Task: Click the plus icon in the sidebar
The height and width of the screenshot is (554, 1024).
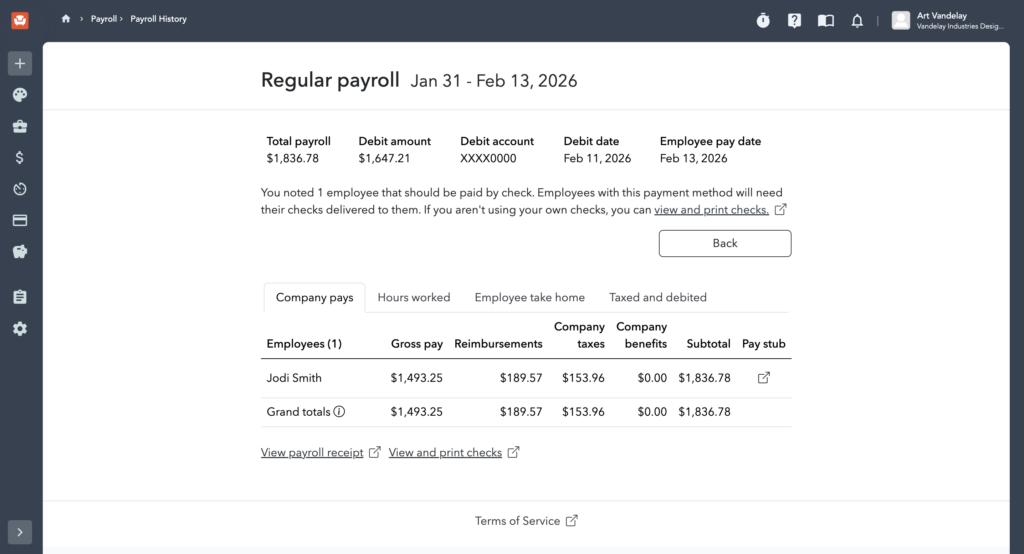Action: point(20,63)
